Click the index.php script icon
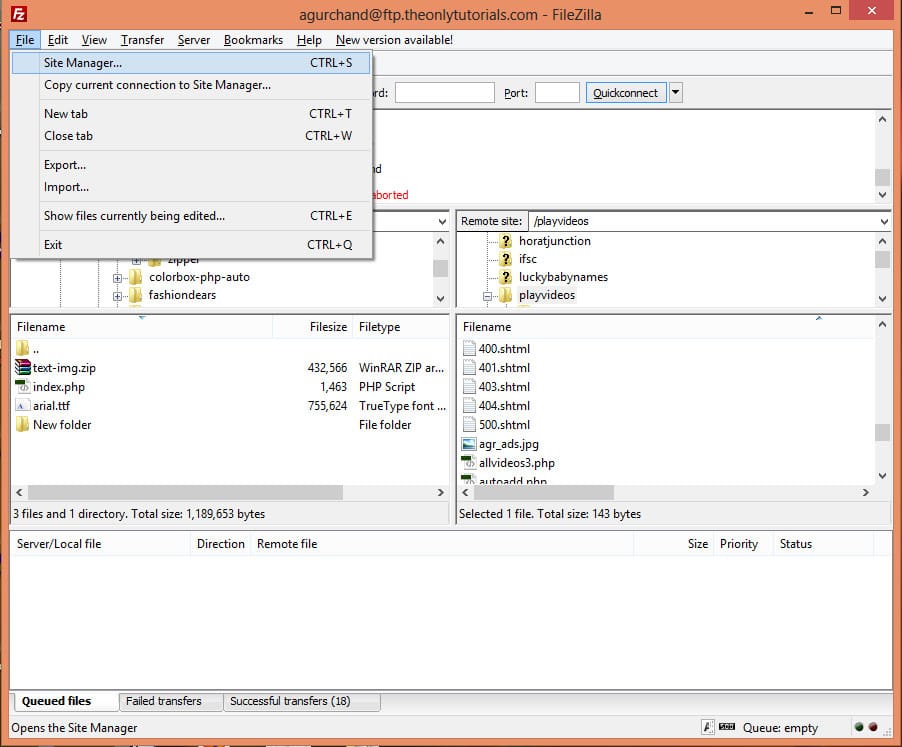Image resolution: width=902 pixels, height=747 pixels. click(x=22, y=386)
